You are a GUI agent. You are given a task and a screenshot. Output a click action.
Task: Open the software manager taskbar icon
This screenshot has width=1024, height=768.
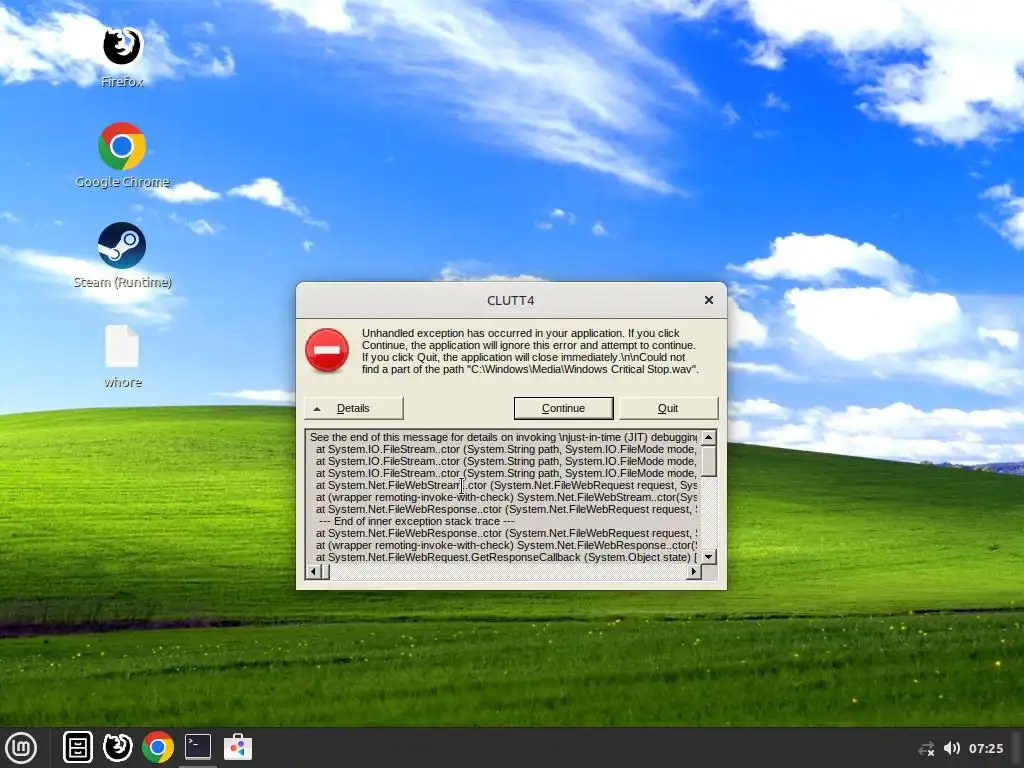(238, 747)
